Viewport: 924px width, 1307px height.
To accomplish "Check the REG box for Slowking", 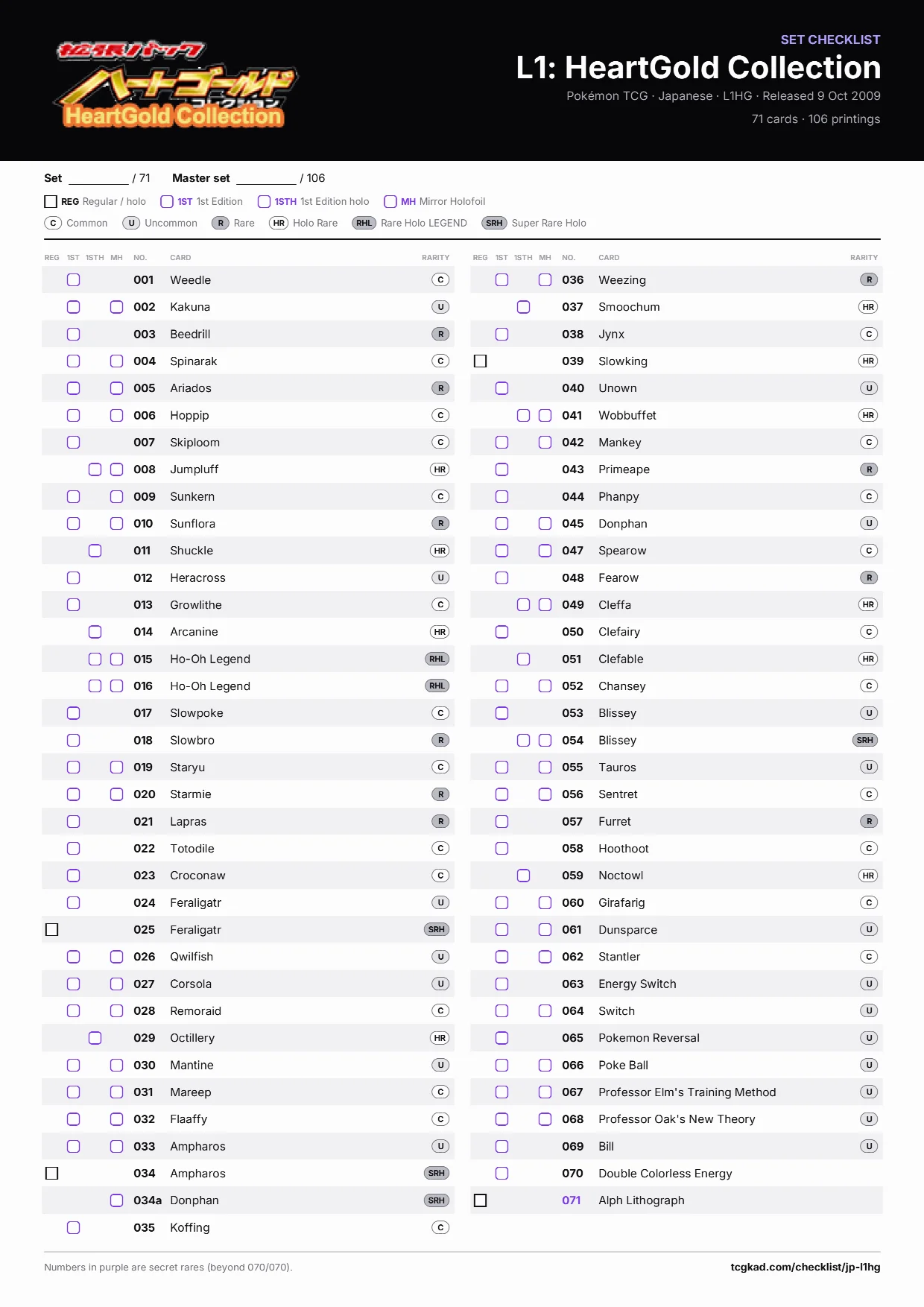I will point(481,361).
